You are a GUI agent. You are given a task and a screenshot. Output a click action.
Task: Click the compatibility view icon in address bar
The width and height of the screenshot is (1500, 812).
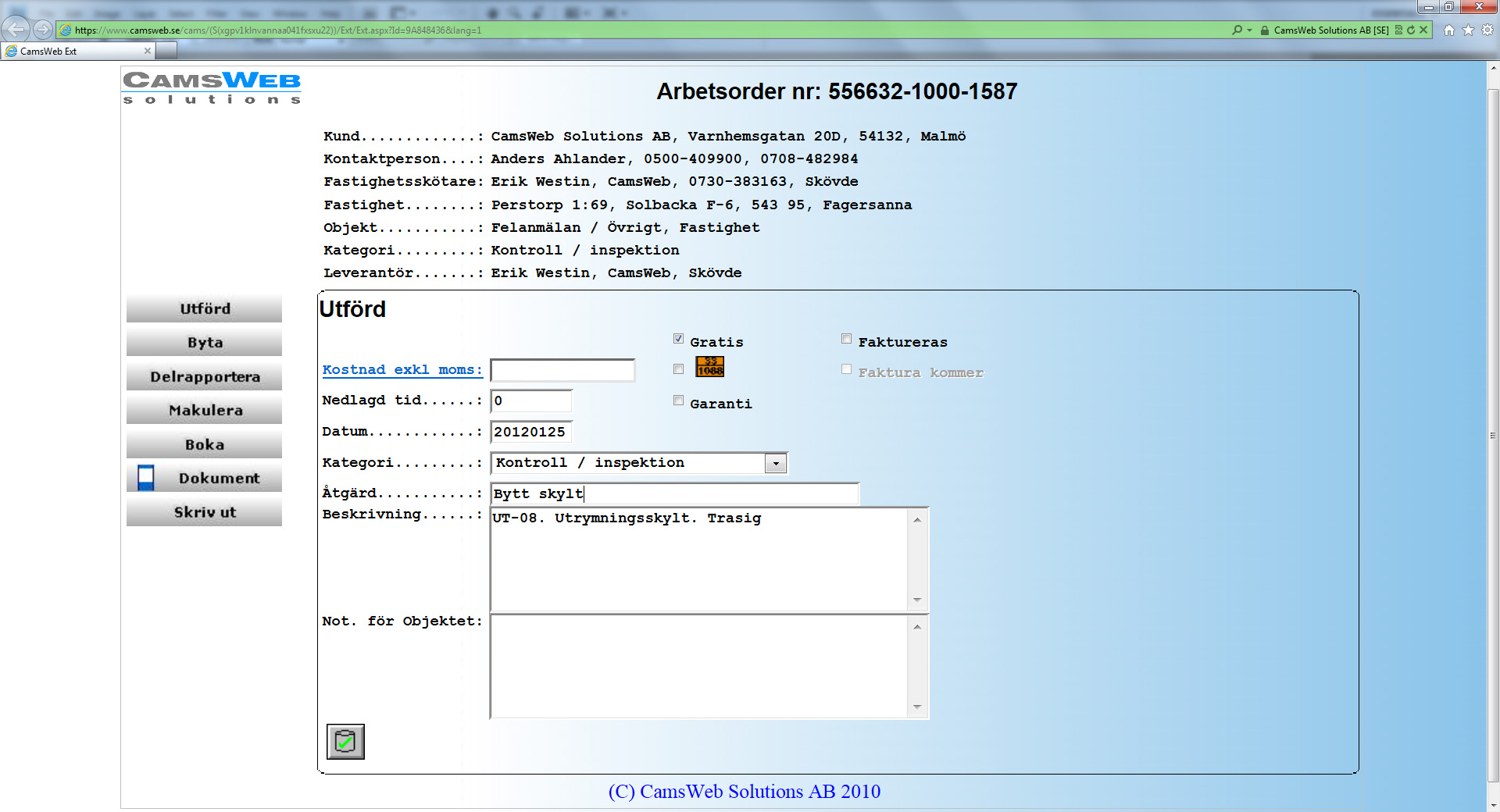(1398, 30)
